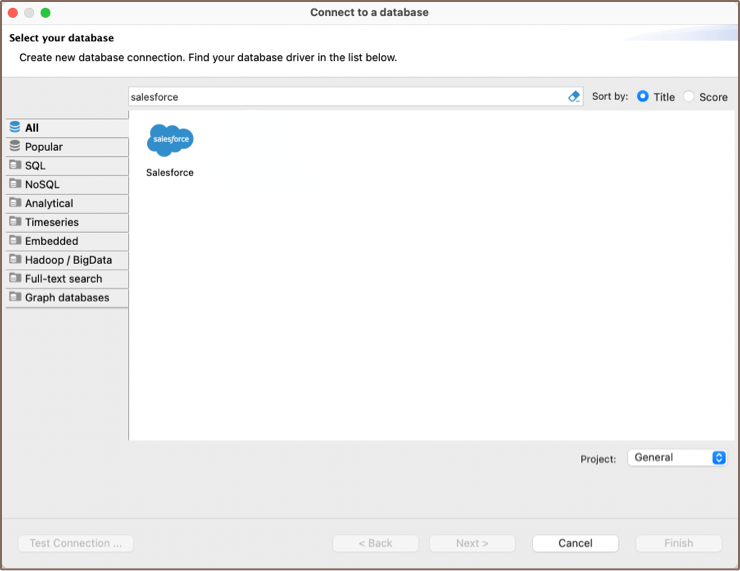Viewport: 740px width, 571px height.
Task: Click the Analytical category folder icon
Action: 15,203
